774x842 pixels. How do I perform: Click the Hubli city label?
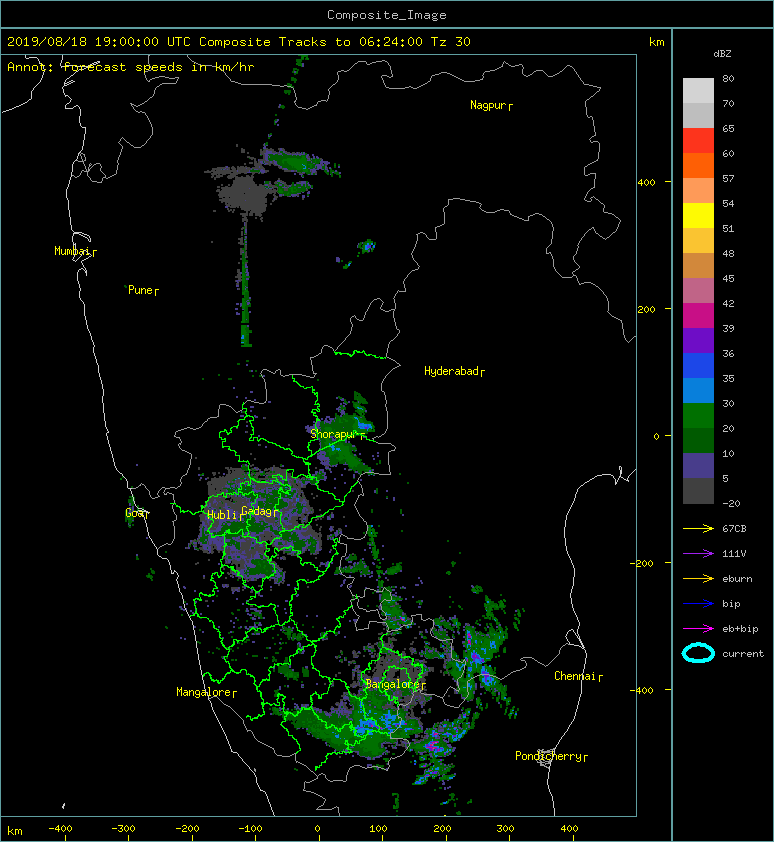[x=224, y=515]
